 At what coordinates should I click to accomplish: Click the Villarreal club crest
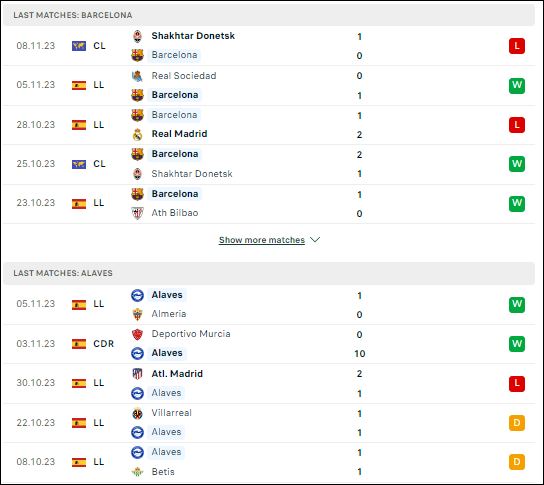click(137, 413)
